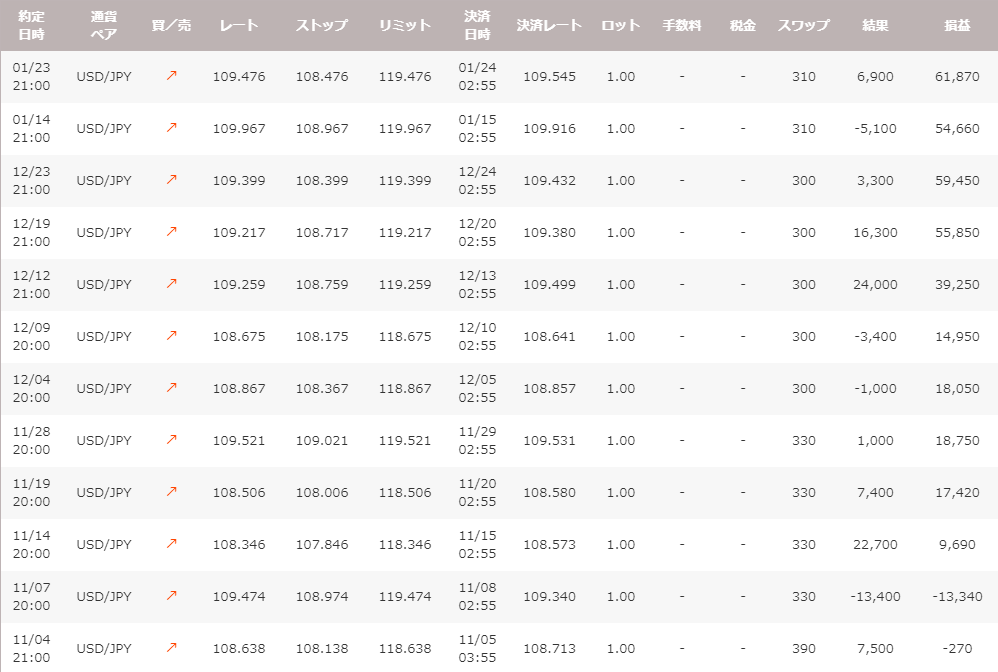Click the buy arrow icon for the 12/09 trade
This screenshot has width=998, height=672.
(x=171, y=336)
